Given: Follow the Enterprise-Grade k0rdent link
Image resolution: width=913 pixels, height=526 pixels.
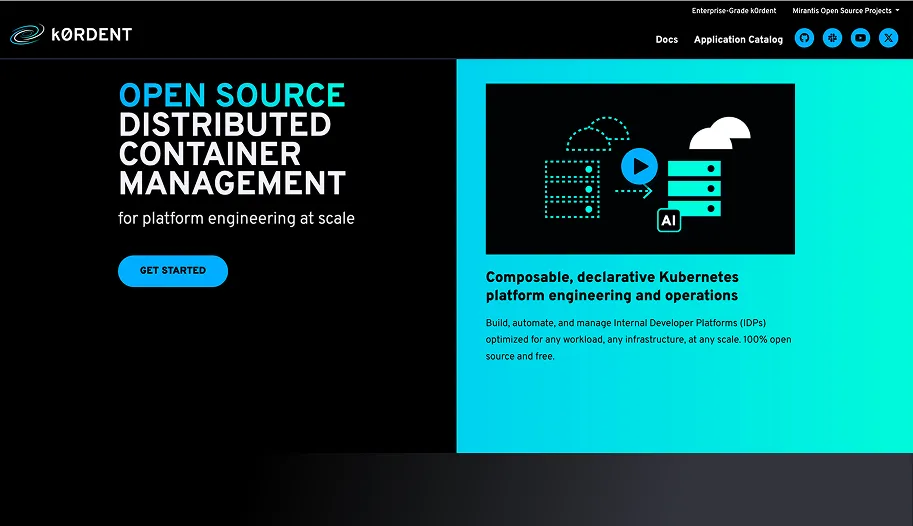Looking at the screenshot, I should pyautogui.click(x=734, y=10).
